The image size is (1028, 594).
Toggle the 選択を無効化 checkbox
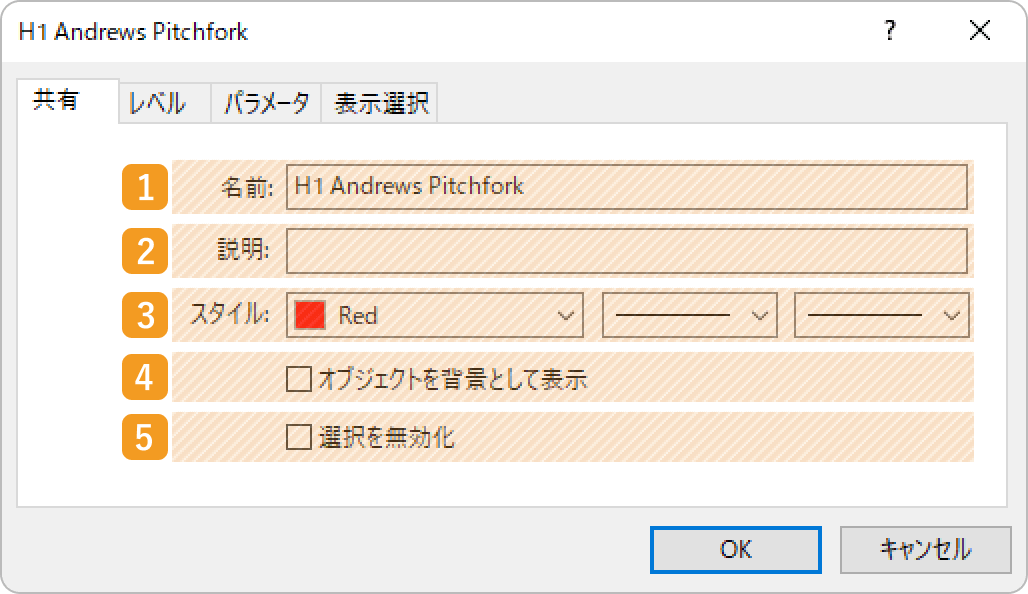tap(299, 437)
